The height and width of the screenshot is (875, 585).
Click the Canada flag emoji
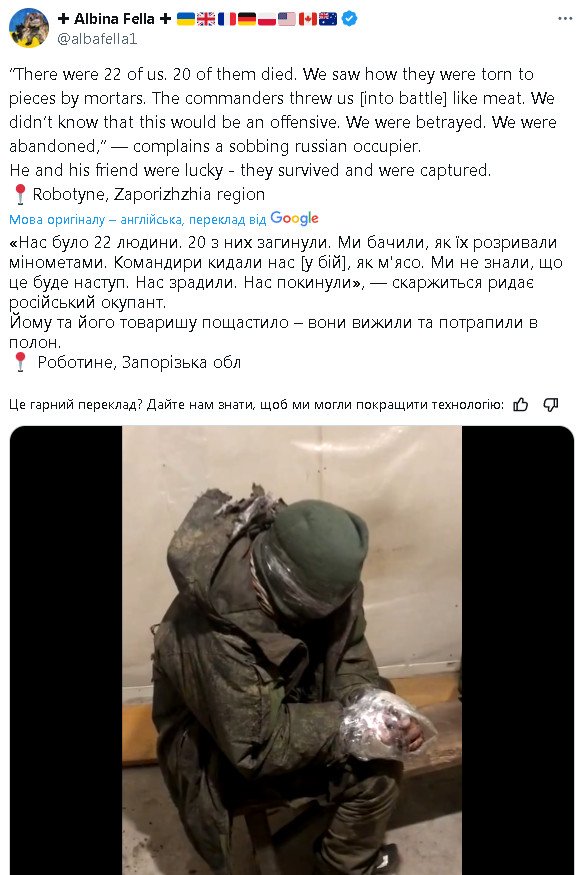tap(308, 19)
